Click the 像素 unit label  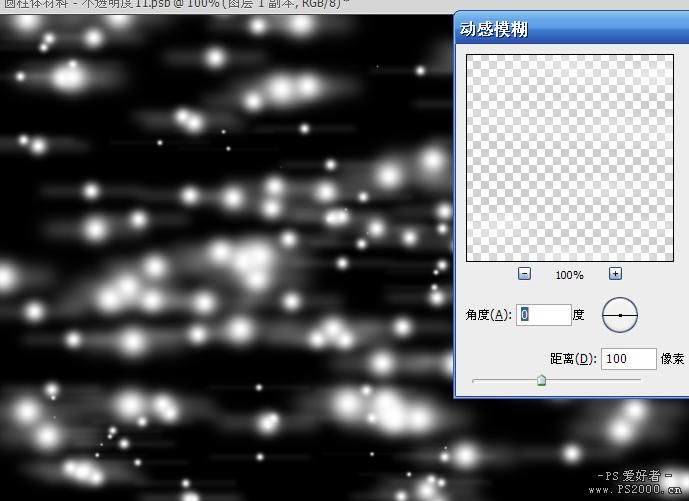point(672,359)
